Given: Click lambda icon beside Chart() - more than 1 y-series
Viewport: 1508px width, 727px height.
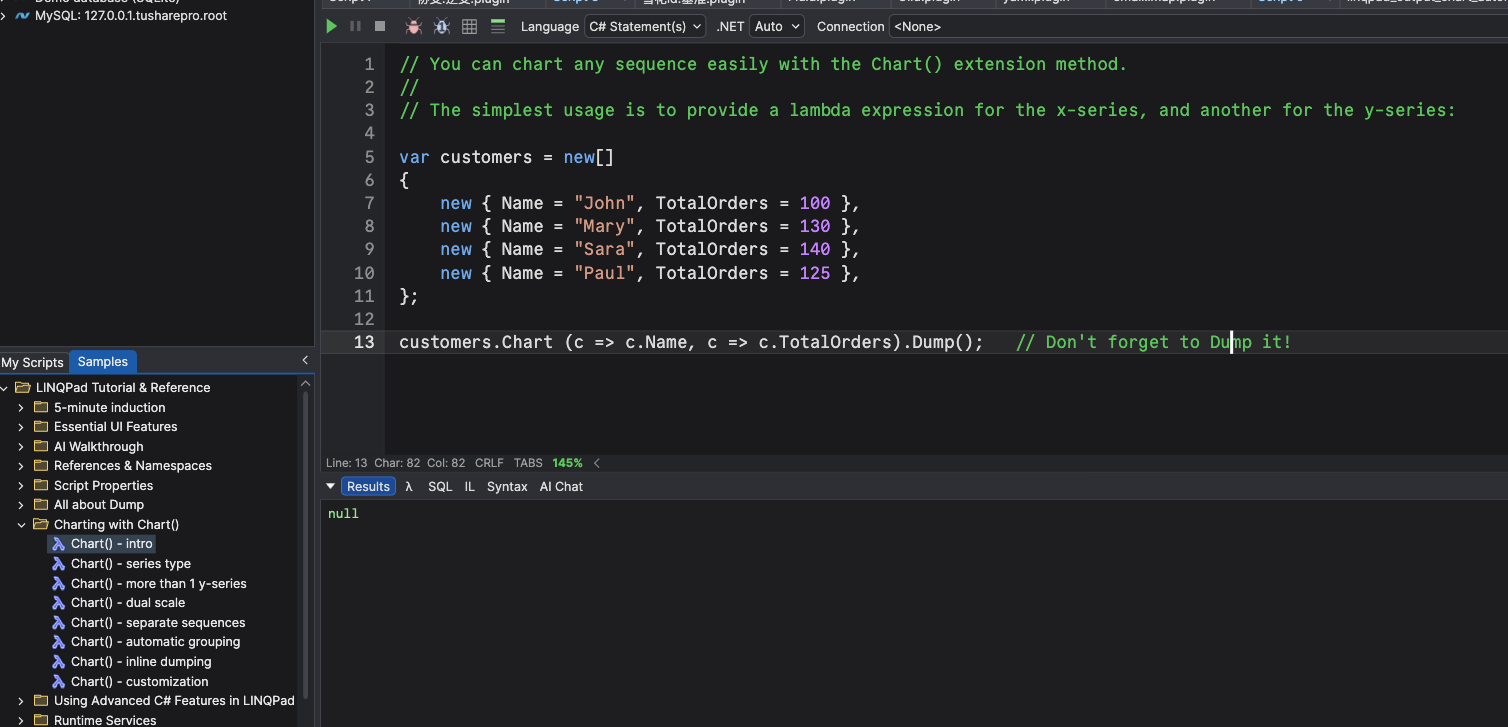Looking at the screenshot, I should pos(59,583).
